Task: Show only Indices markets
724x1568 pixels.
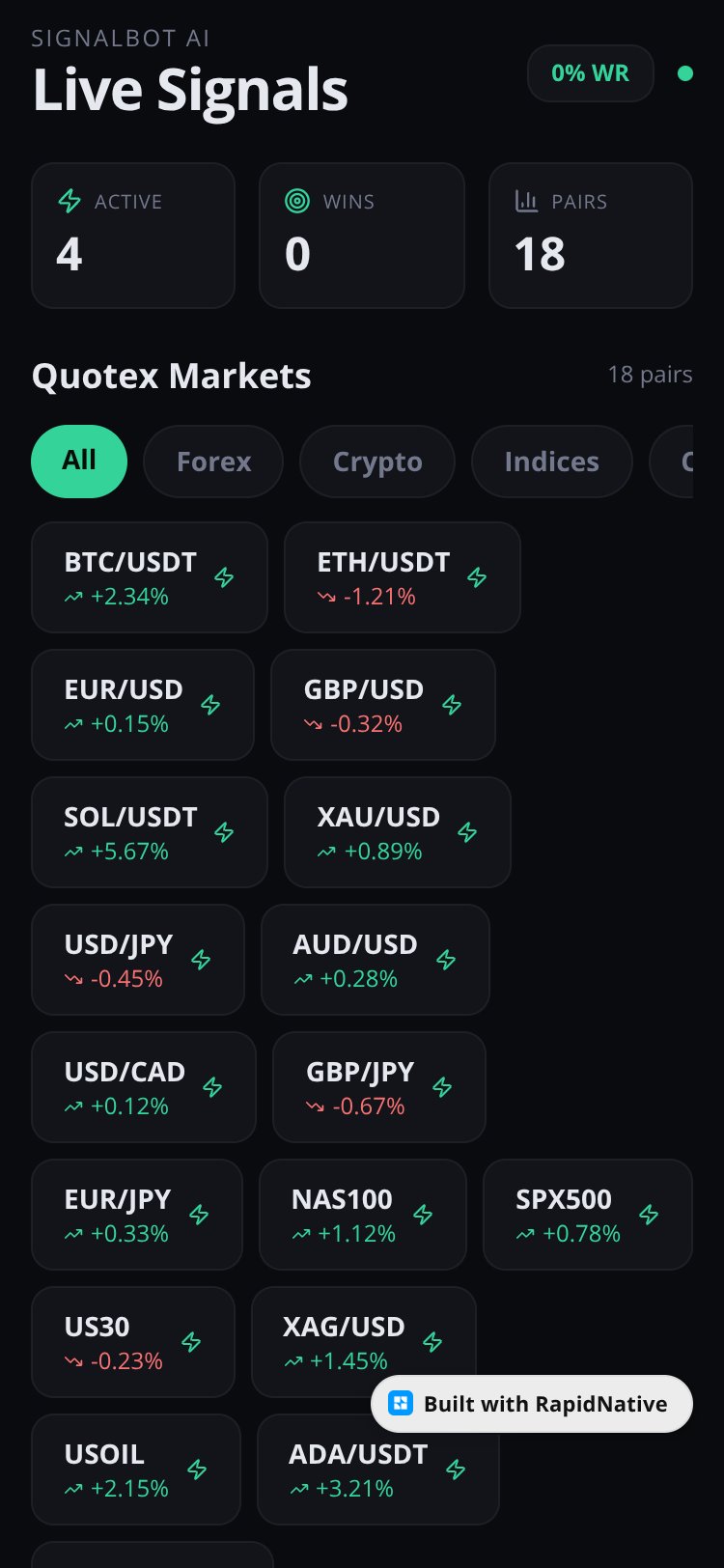Action: pyautogui.click(x=551, y=462)
